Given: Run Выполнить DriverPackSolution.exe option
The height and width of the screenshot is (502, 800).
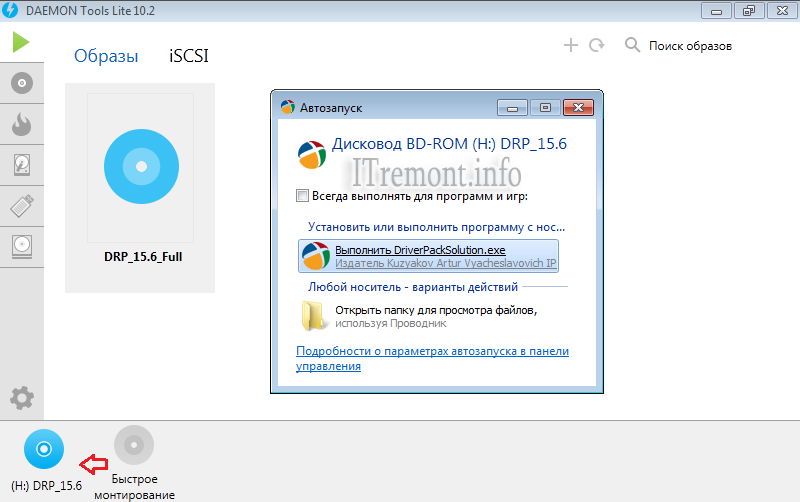Looking at the screenshot, I should click(428, 256).
